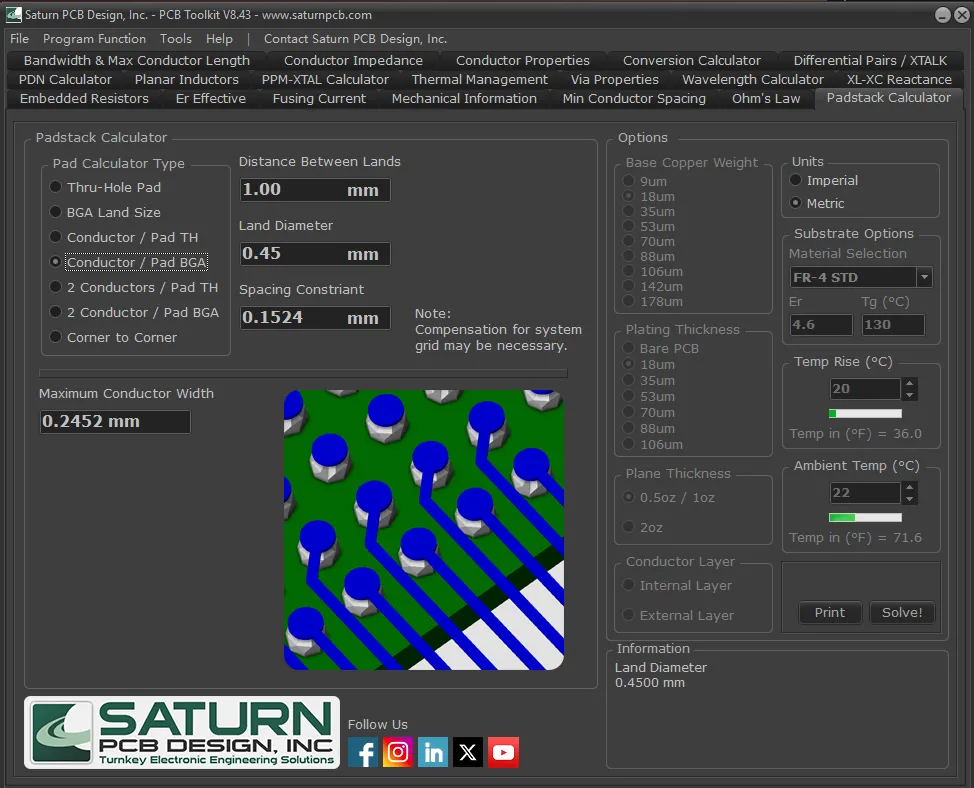Open the Tools menu
This screenshot has height=788, width=974.
pyautogui.click(x=176, y=38)
